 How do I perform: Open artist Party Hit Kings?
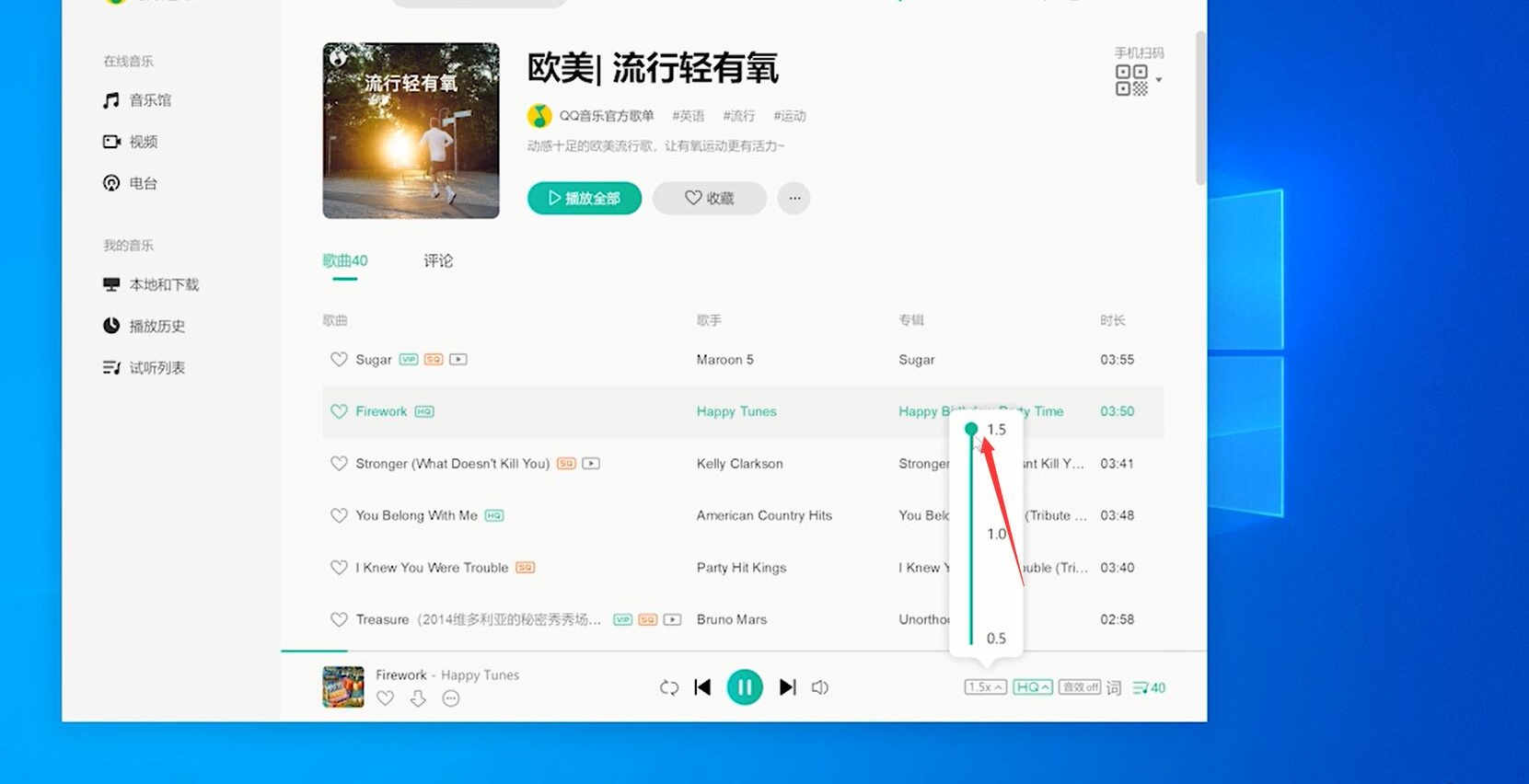coord(741,568)
